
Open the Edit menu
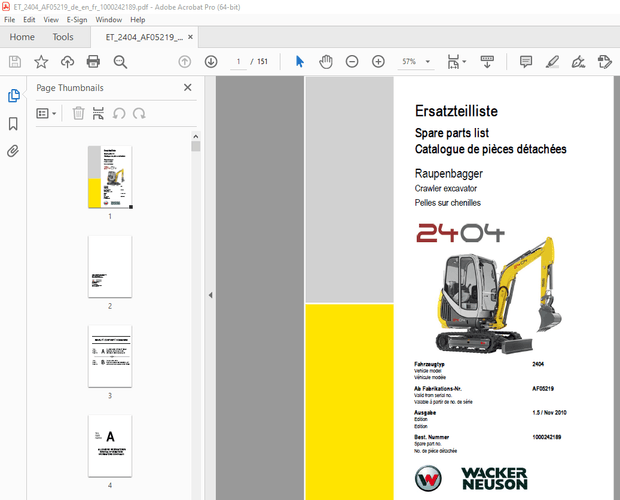[x=29, y=20]
